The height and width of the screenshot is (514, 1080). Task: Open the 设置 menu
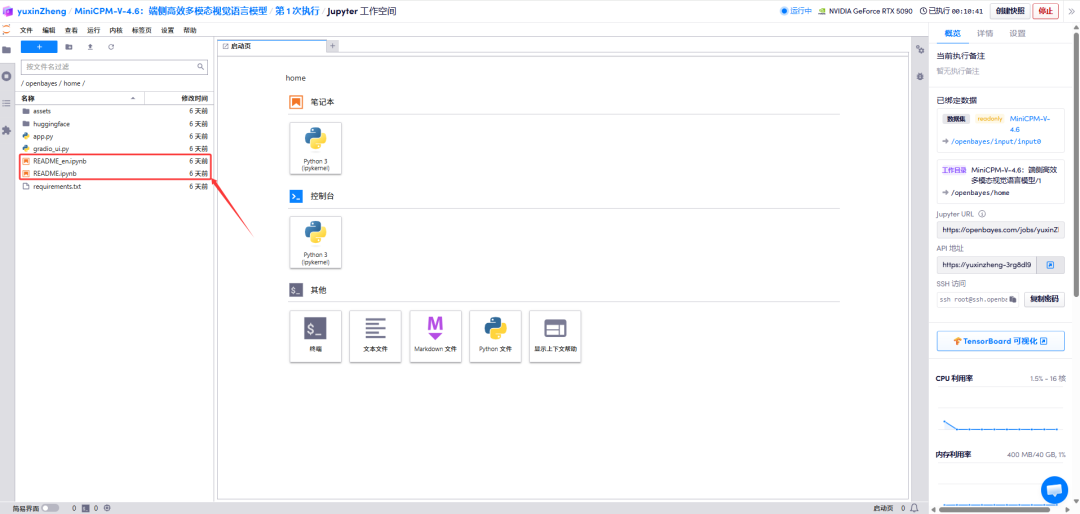(x=167, y=30)
